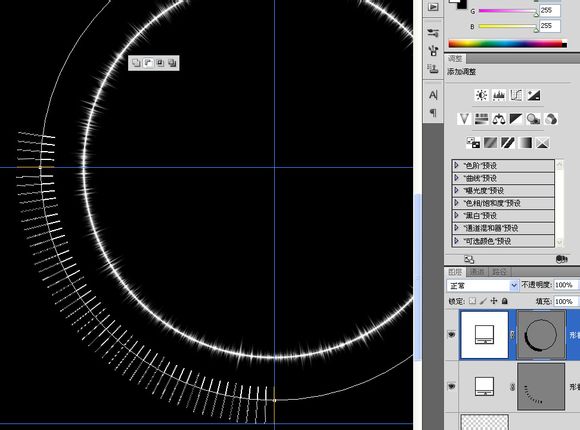Toggle lock transparent pixels checkbox

point(472,301)
